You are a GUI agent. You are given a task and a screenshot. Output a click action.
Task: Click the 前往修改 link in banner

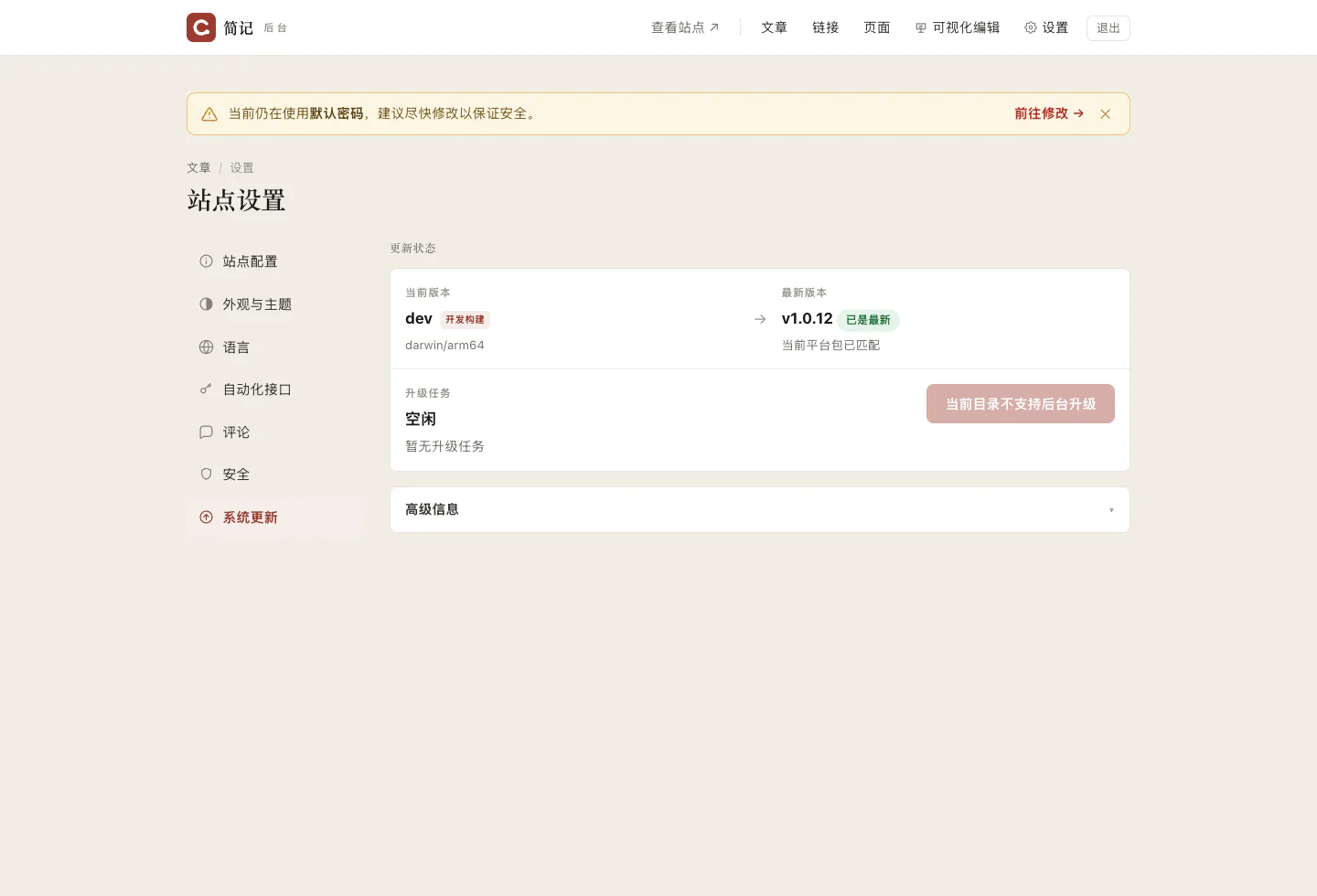click(x=1049, y=113)
